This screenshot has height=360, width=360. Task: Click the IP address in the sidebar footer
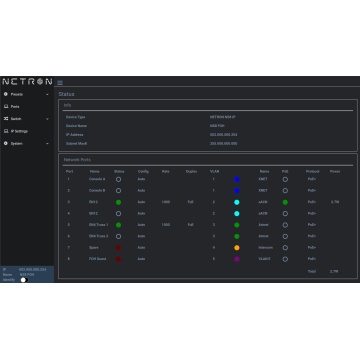pos(32,269)
